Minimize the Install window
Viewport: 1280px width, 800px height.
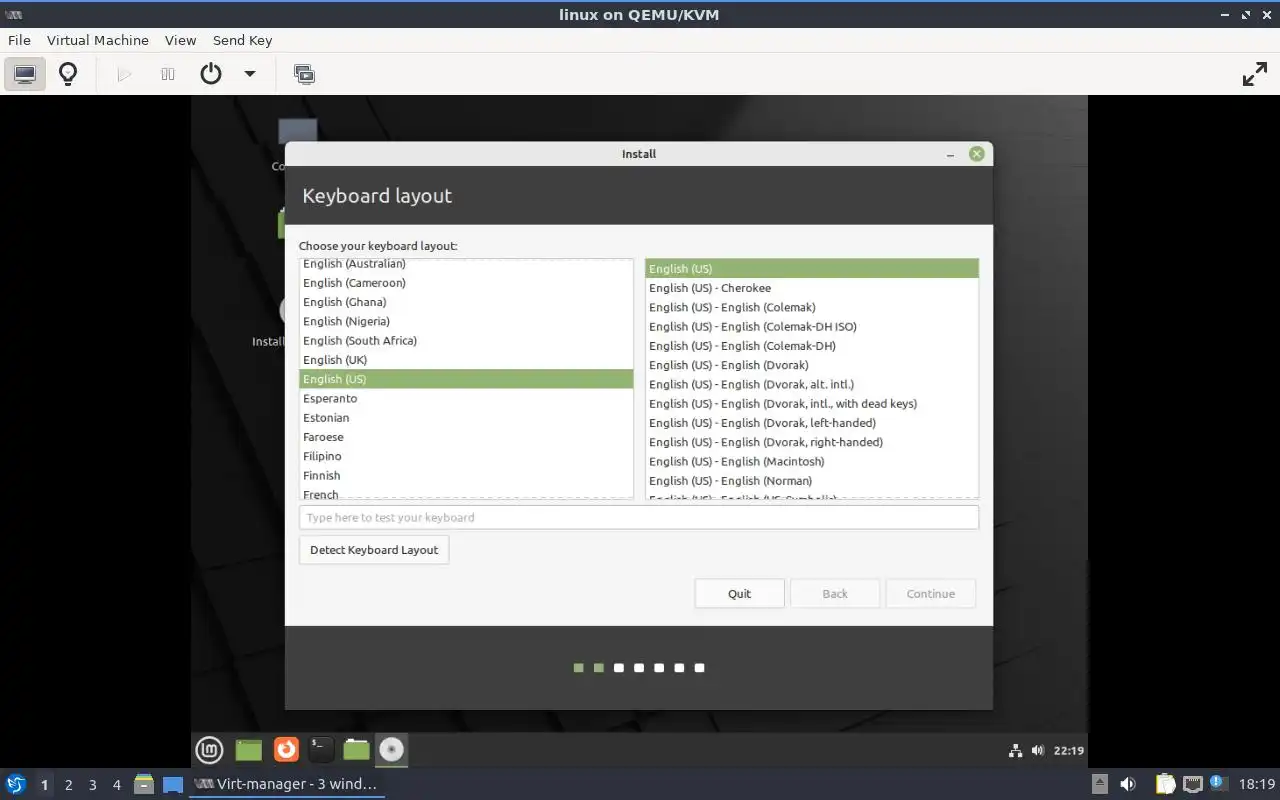click(x=951, y=154)
